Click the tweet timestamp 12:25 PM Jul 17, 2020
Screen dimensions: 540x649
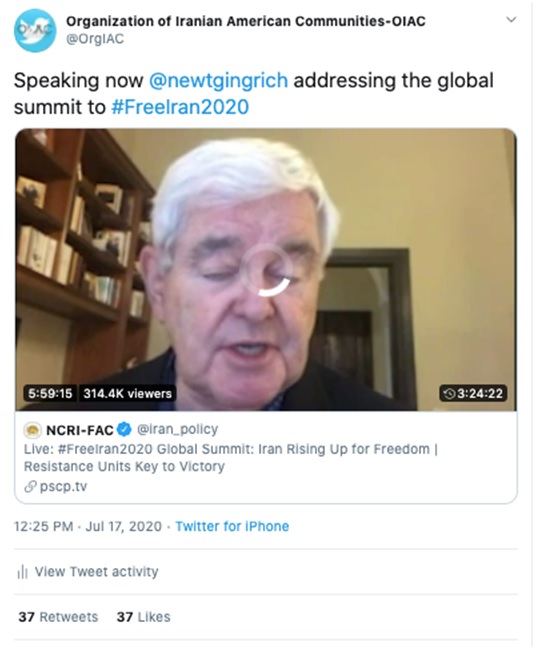(x=88, y=526)
